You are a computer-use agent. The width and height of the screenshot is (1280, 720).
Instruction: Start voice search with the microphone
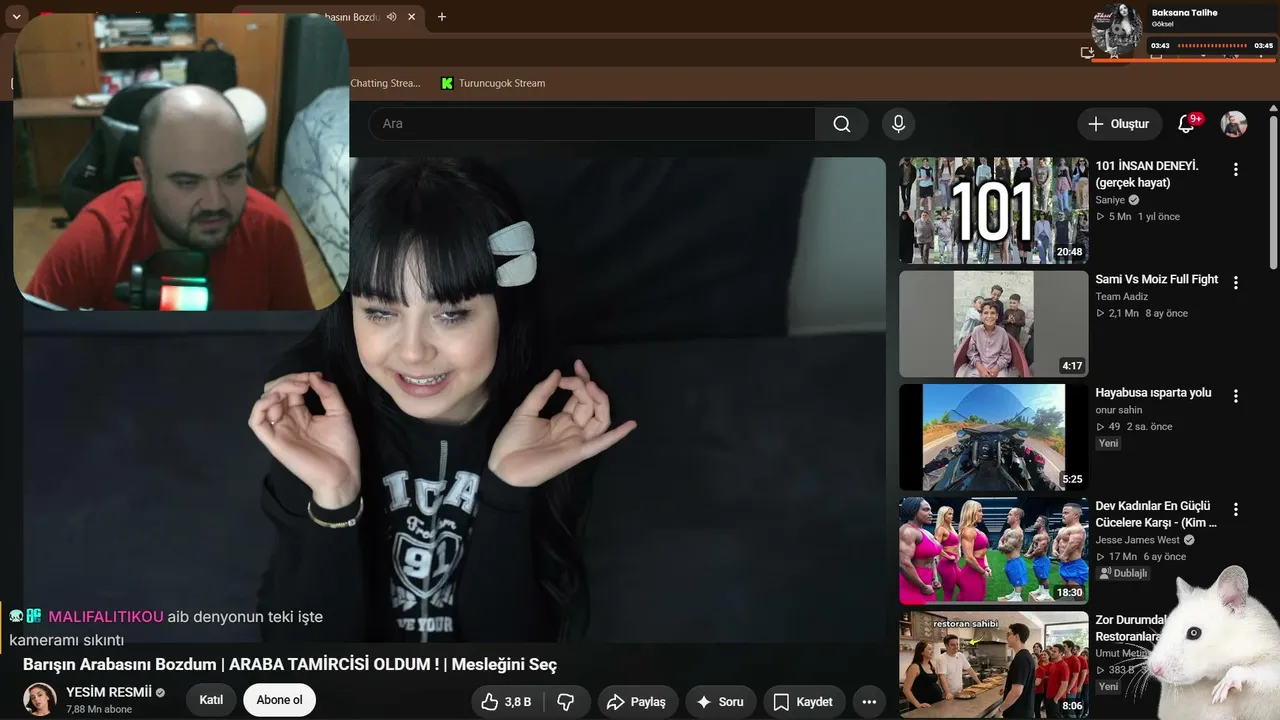point(898,124)
